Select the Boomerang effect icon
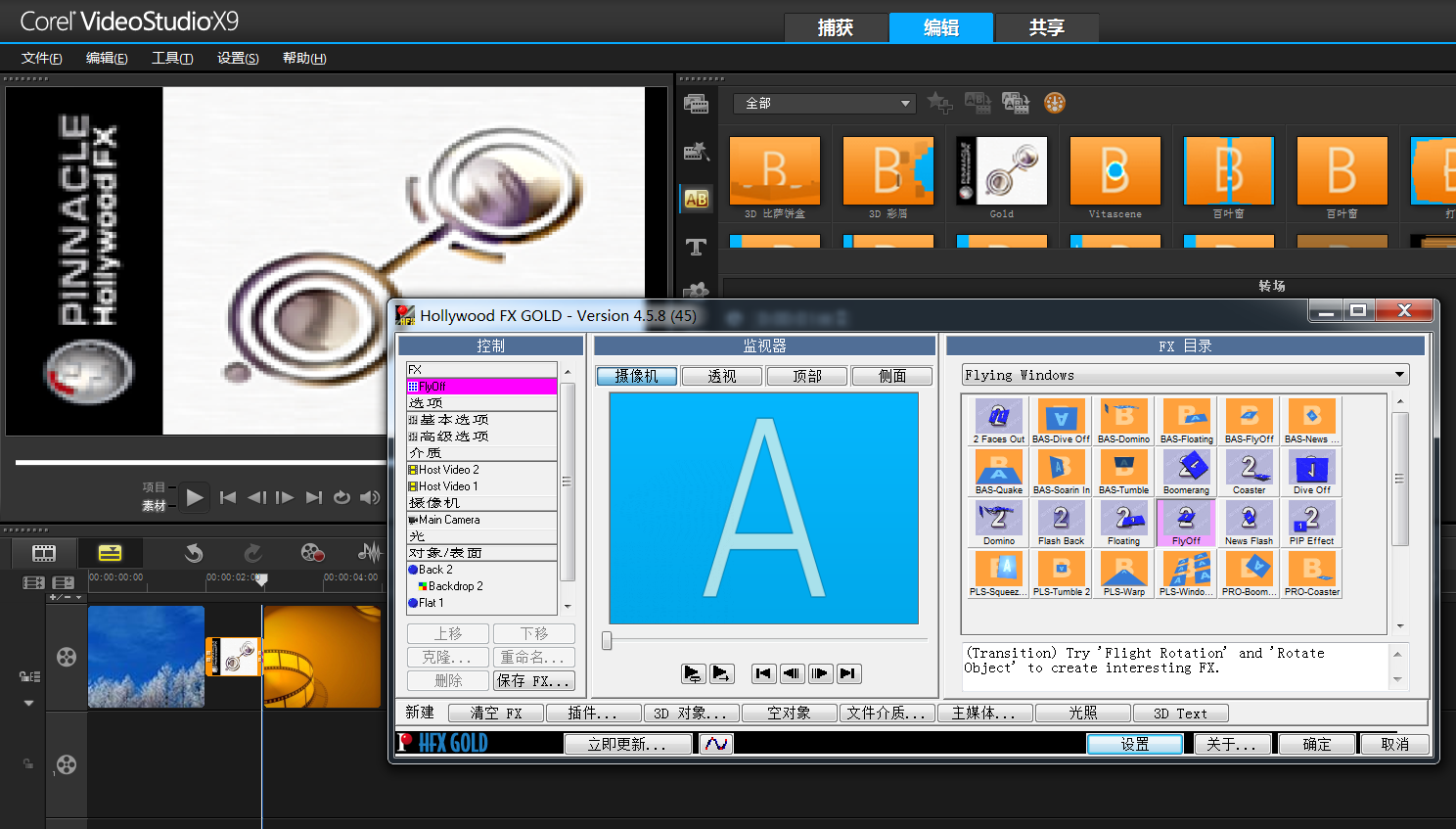Screen dimensions: 1456x829 (1186, 472)
